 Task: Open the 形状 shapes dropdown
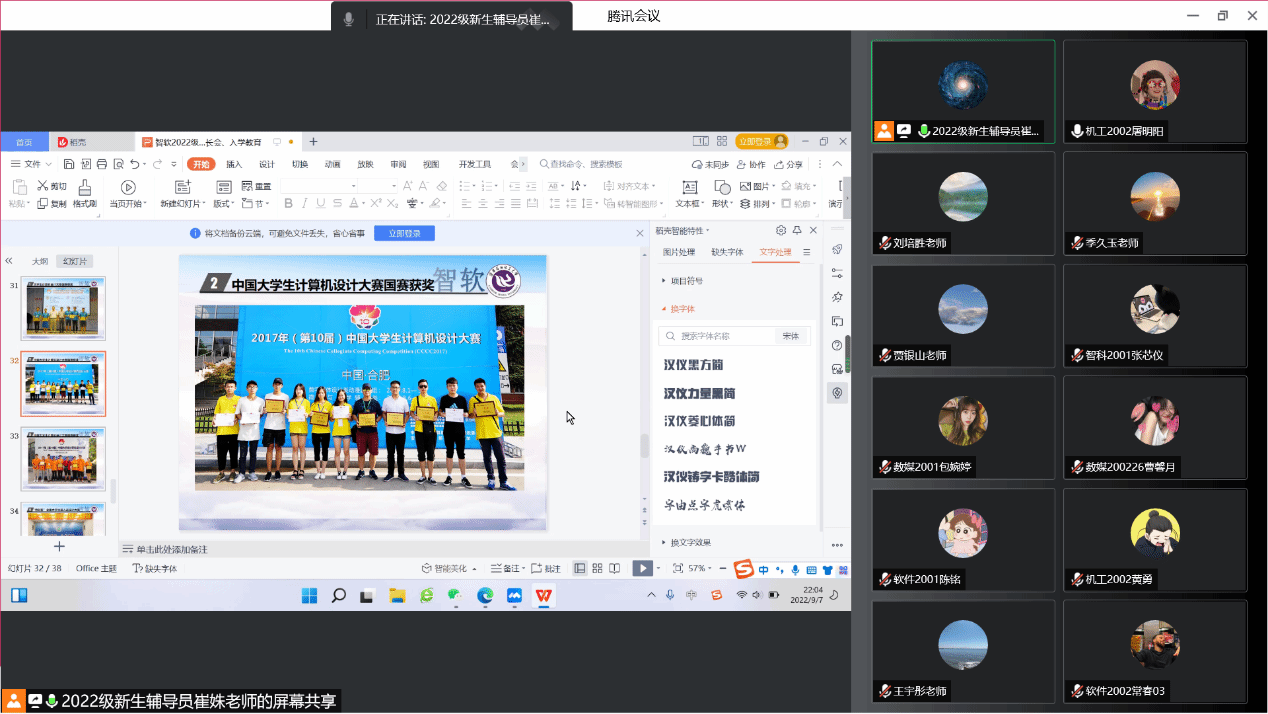coord(721,204)
